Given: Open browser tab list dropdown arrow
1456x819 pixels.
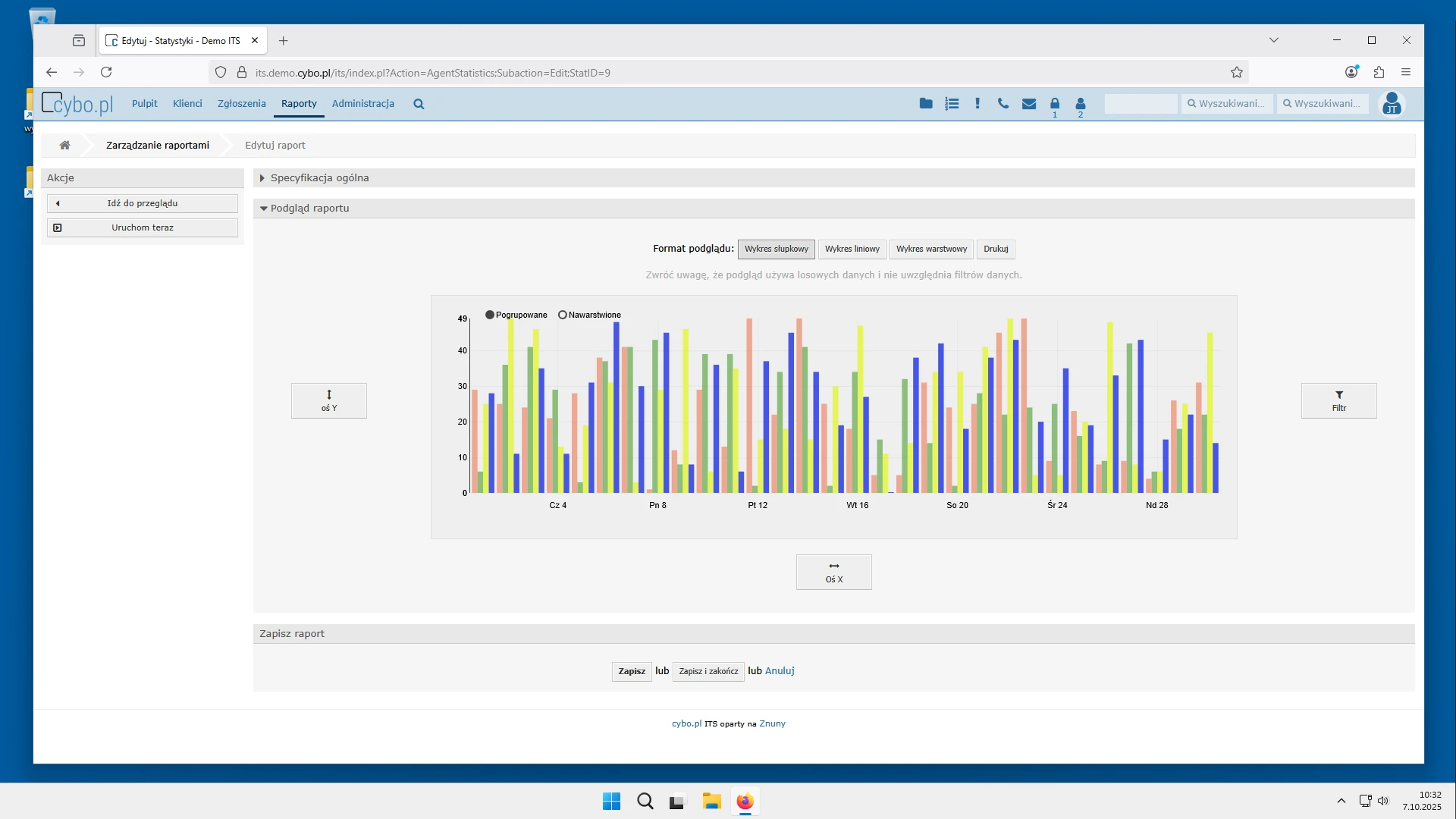Looking at the screenshot, I should click(1274, 40).
